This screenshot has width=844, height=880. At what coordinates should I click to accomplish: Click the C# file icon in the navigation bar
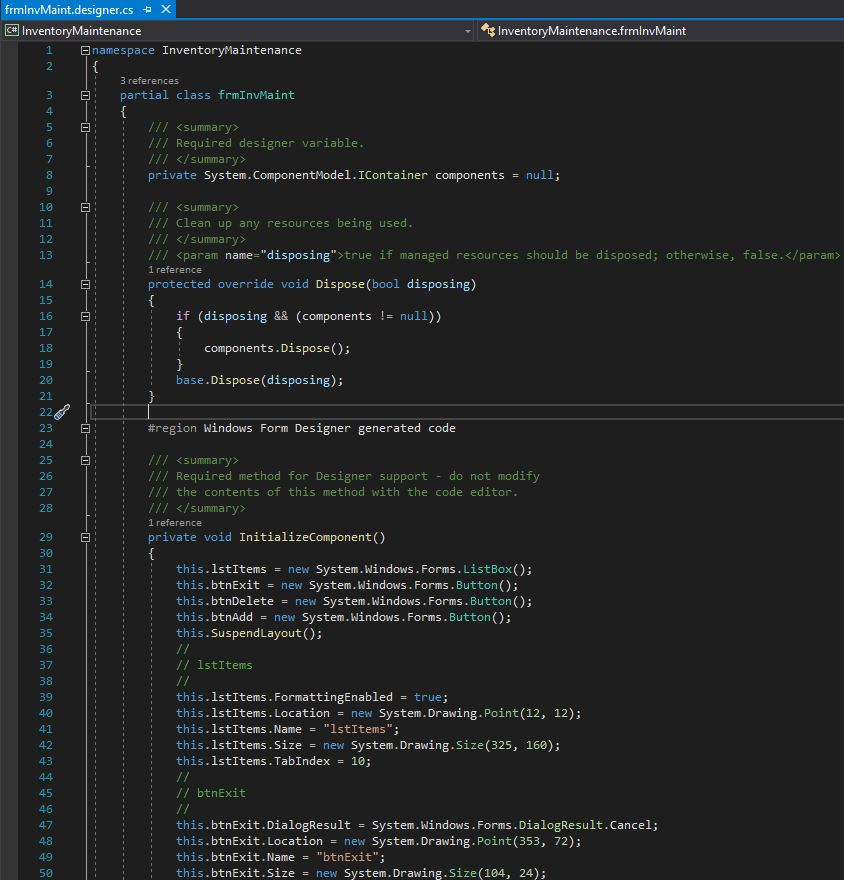pos(11,30)
